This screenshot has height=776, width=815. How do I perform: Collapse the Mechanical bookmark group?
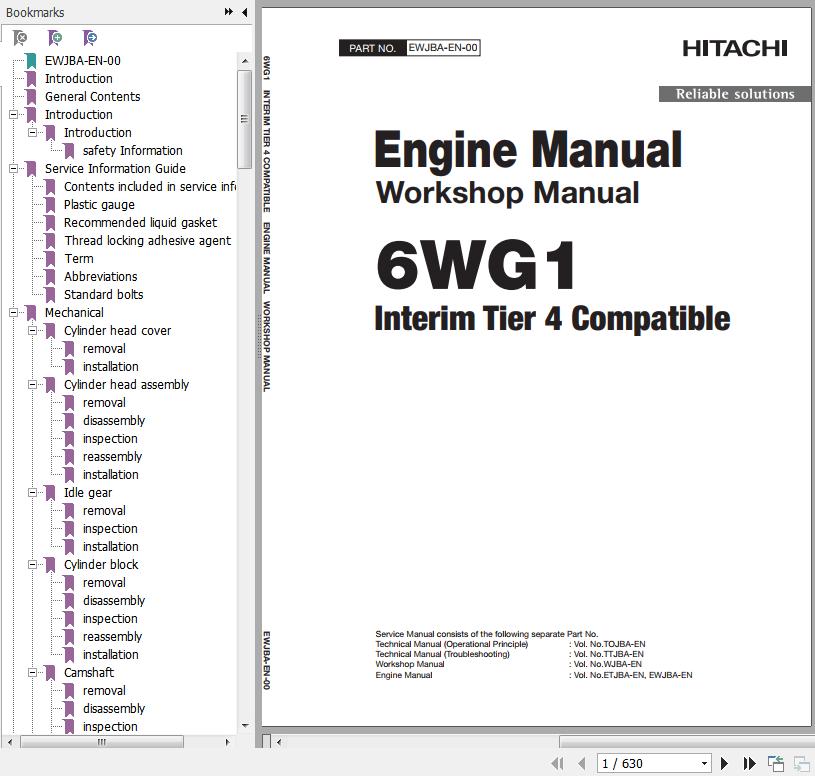click(x=14, y=312)
